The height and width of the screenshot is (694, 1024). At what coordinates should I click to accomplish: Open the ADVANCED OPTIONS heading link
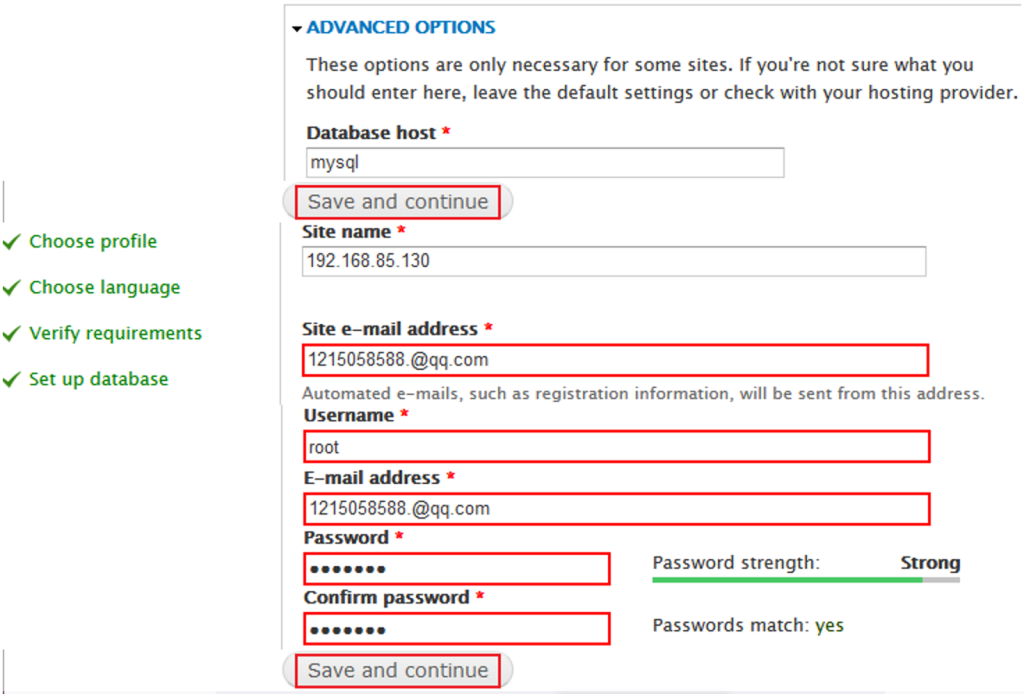pyautogui.click(x=401, y=27)
